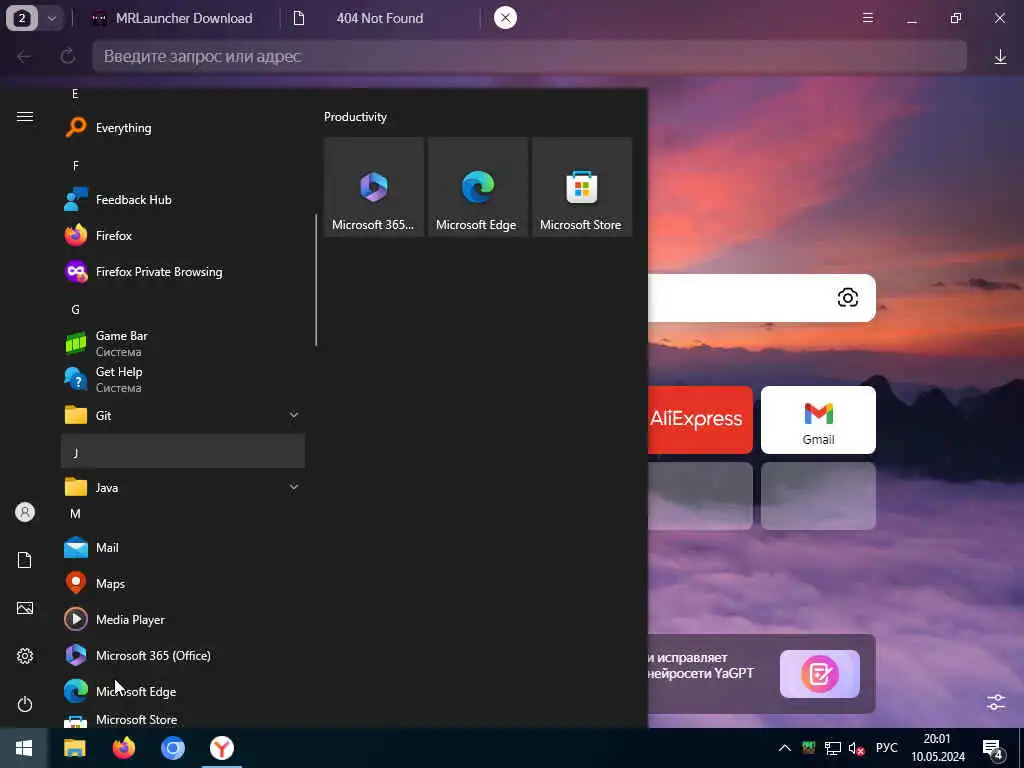Viewport: 1024px width, 768px height.
Task: Go back using the browser back arrow
Action: coord(24,56)
